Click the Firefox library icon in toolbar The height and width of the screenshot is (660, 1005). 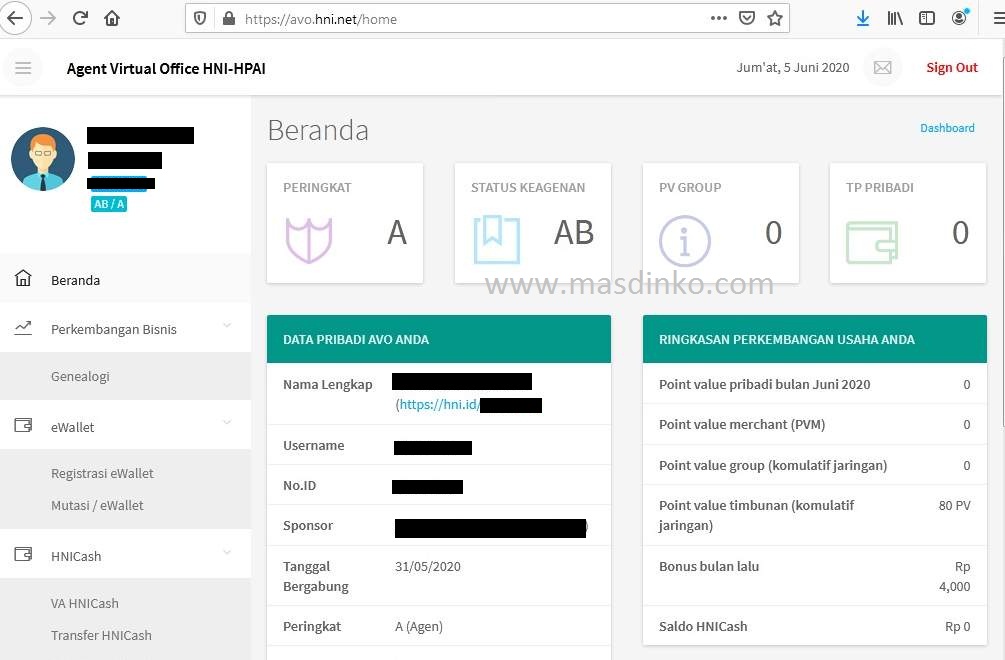[894, 17]
